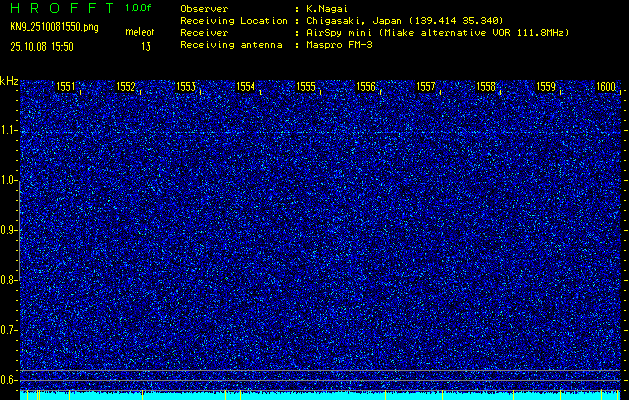Click the 1.0.0f version label

(138, 8)
